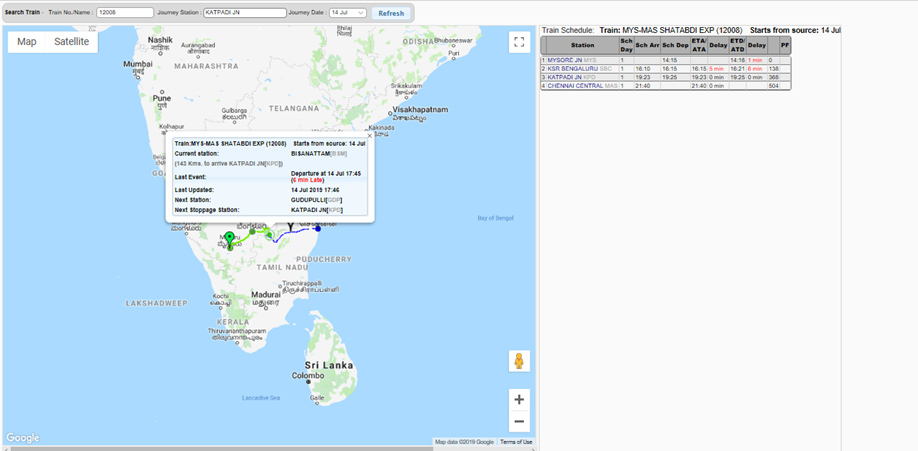918x451 pixels.
Task: Click the blue Chennai destination dot
Action: tap(318, 228)
